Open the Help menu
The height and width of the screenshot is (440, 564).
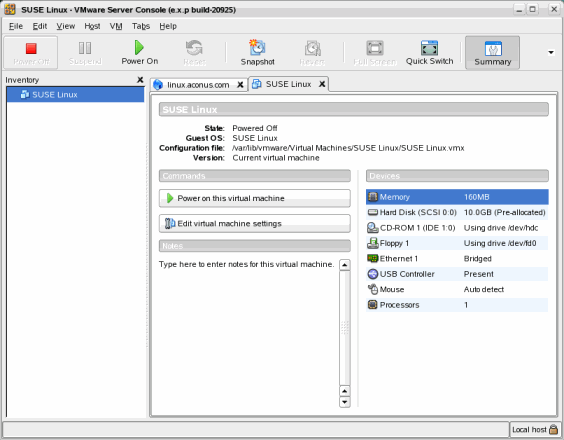point(168,26)
